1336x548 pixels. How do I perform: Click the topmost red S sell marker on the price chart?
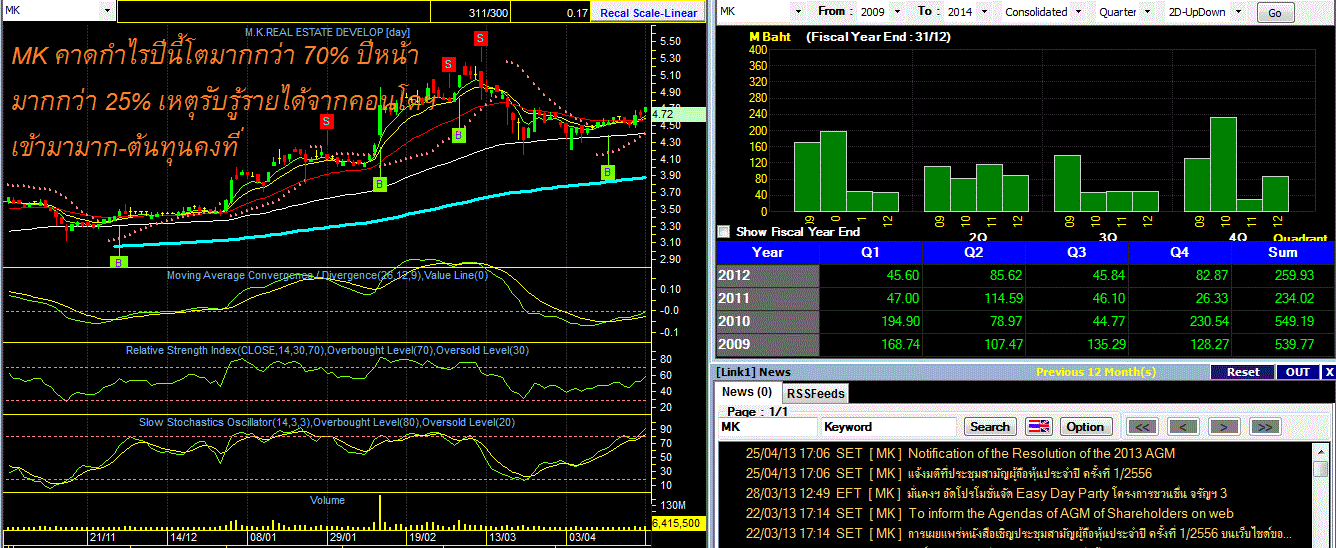click(481, 38)
